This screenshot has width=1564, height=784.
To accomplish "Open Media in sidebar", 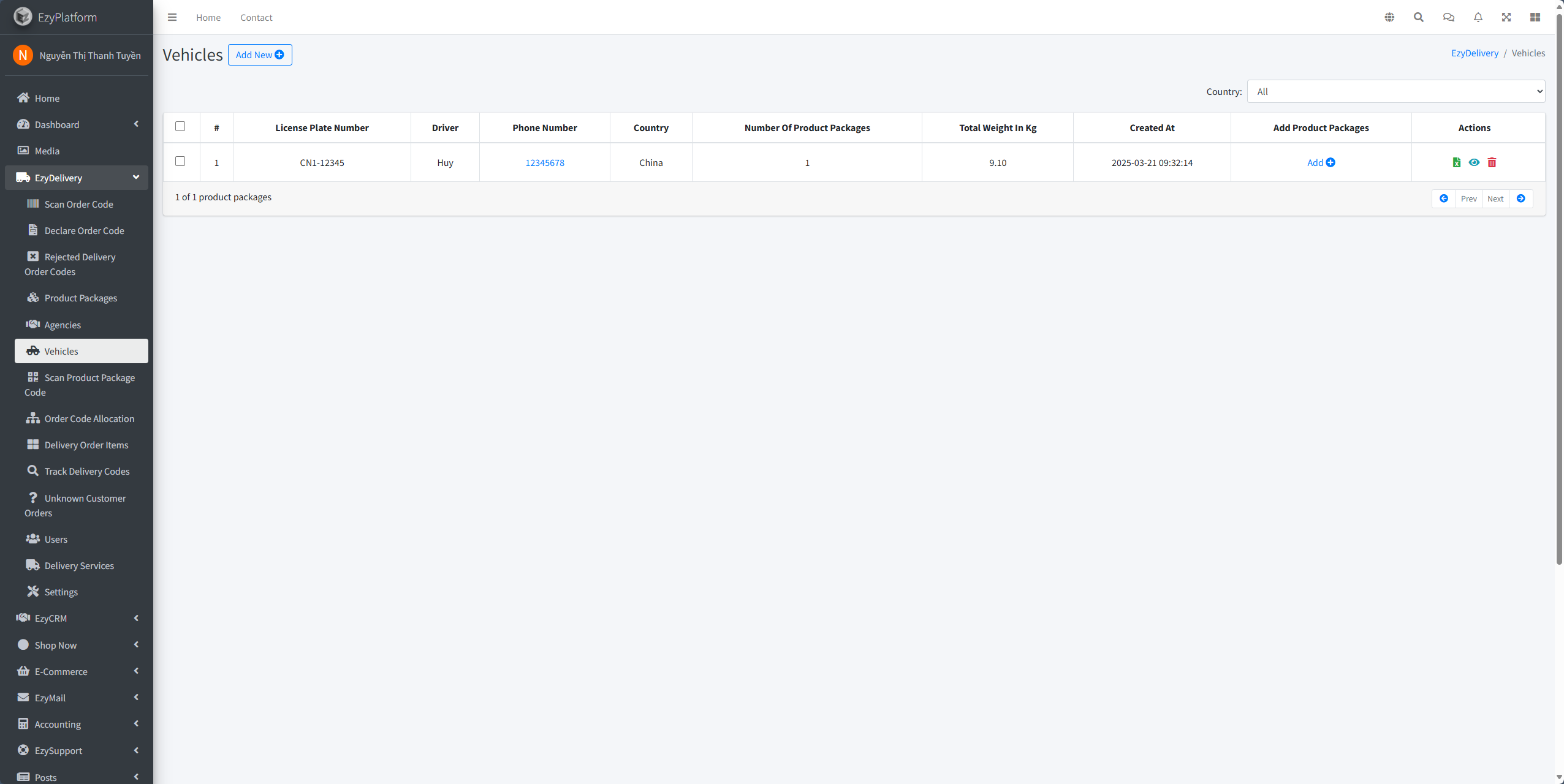I will pyautogui.click(x=77, y=151).
